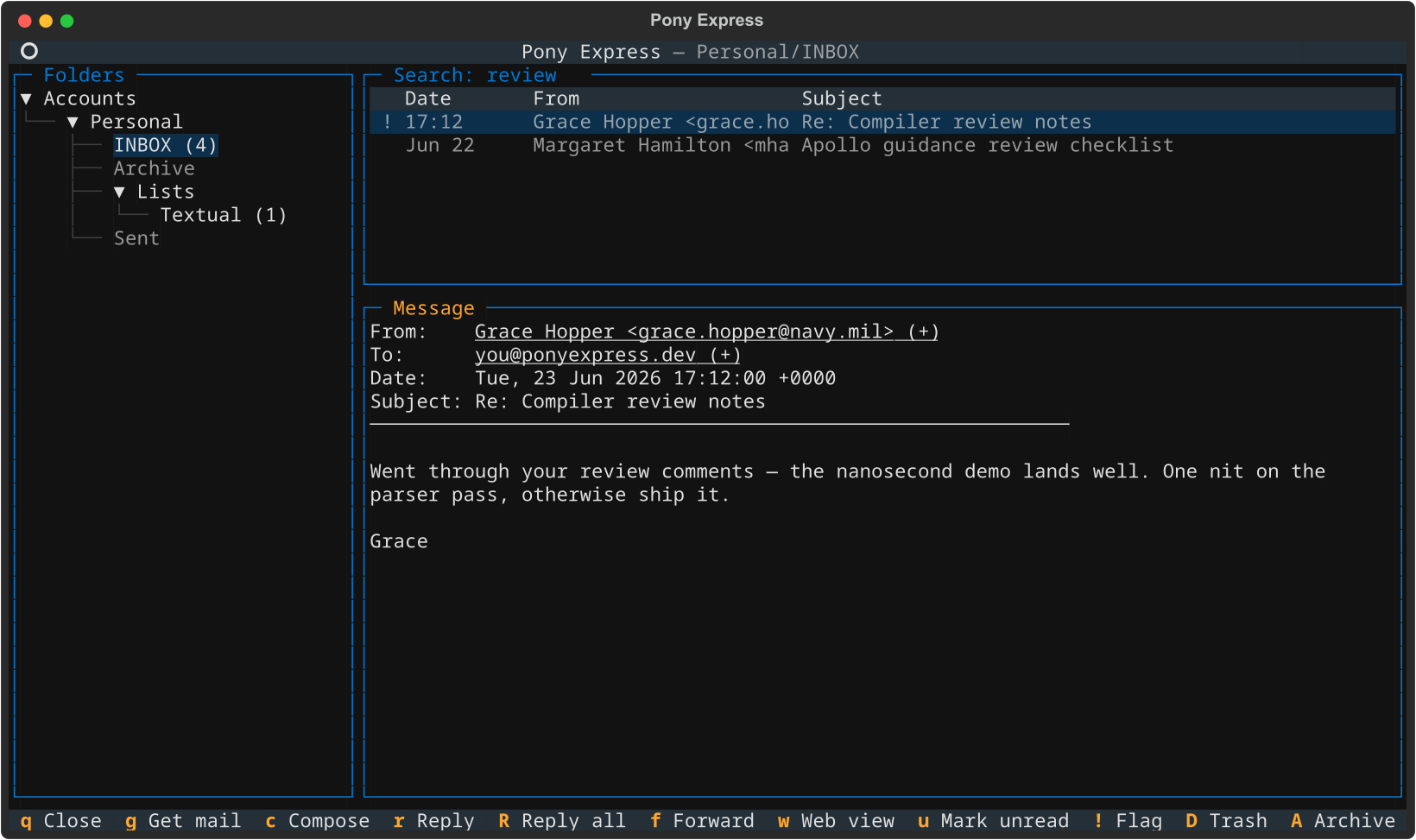Screen dimensions: 1416x840
Task: Toggle the Flag command in footer
Action: click(1127, 821)
